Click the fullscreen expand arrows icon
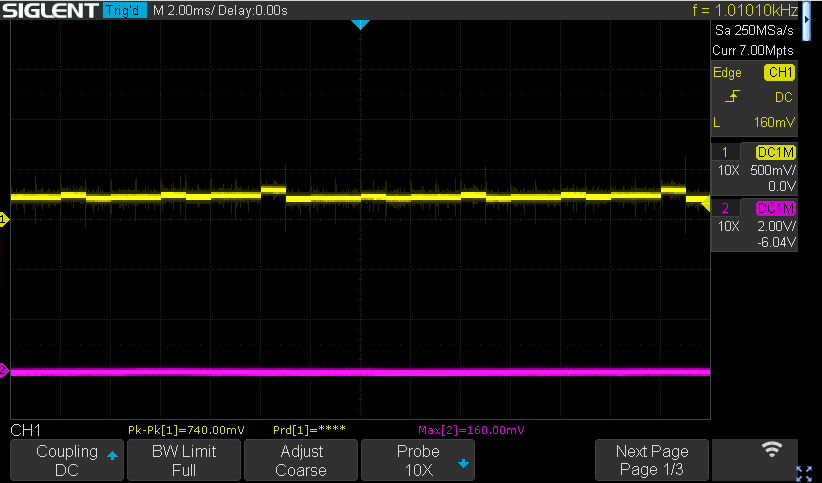 click(x=804, y=473)
